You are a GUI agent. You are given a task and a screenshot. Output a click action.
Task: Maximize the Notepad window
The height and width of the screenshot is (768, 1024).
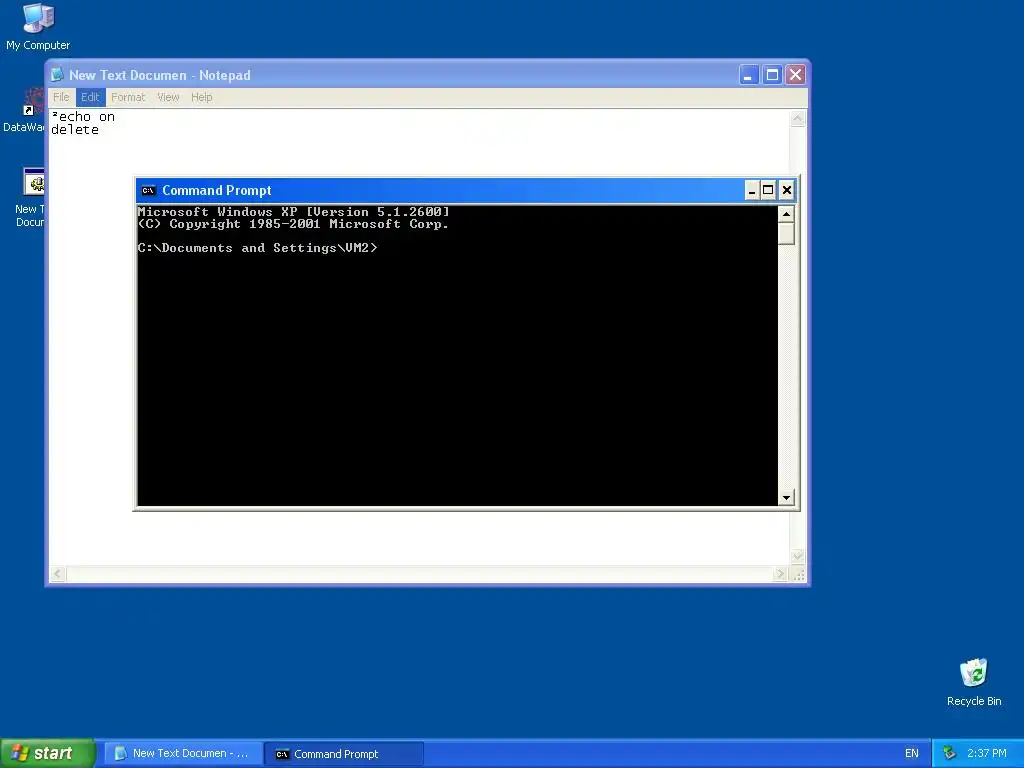tap(773, 75)
